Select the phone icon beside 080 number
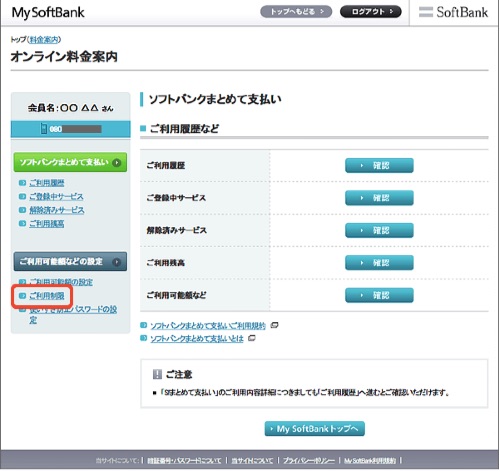 (44, 129)
